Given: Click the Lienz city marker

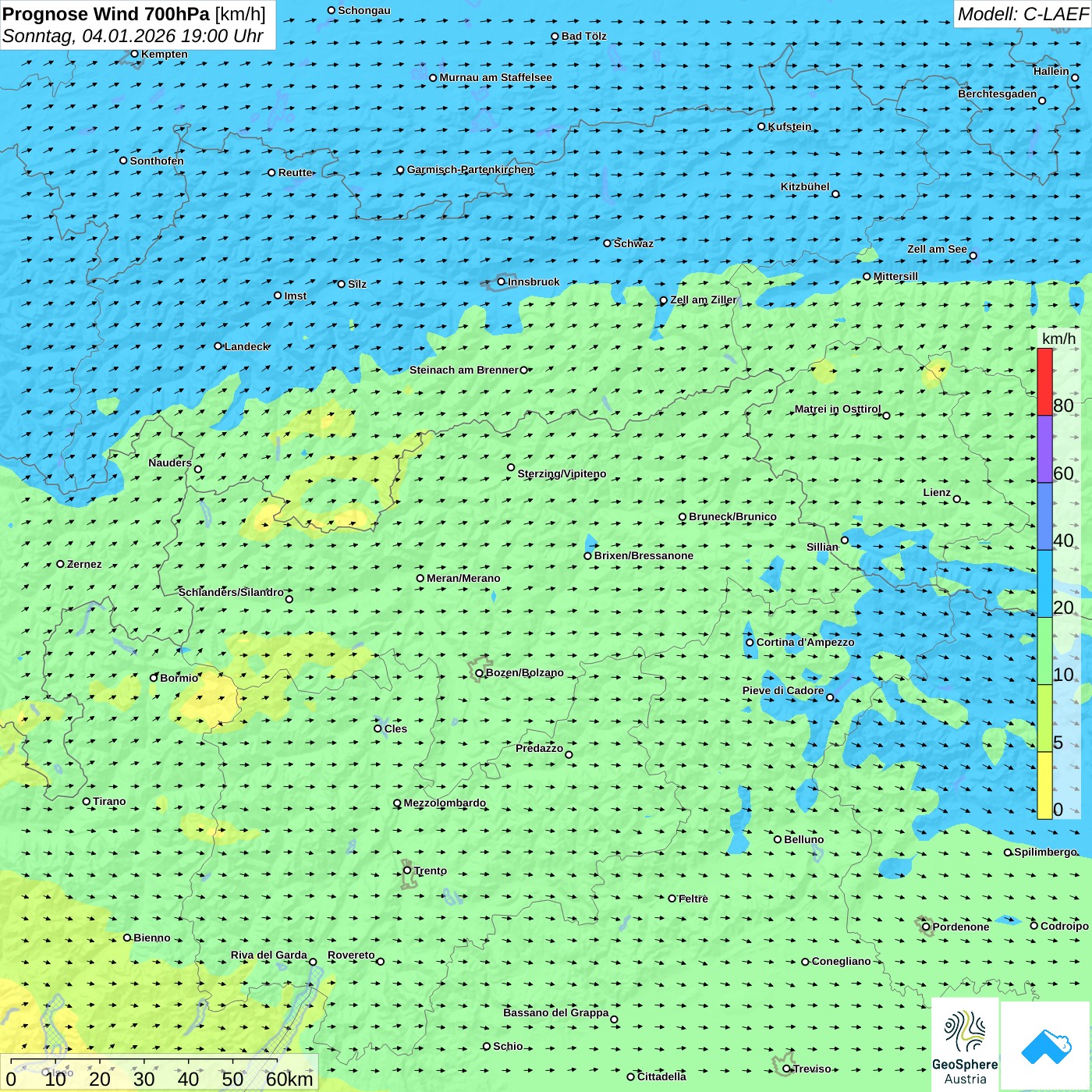Looking at the screenshot, I should [x=957, y=499].
